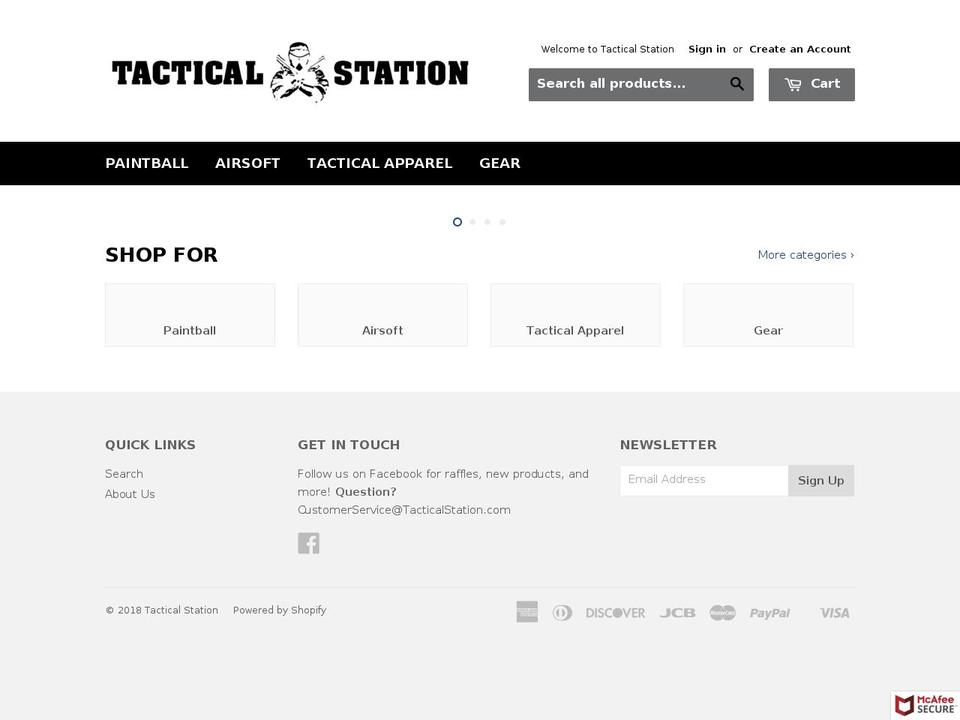
Task: Click the JCB payment icon
Action: (677, 613)
